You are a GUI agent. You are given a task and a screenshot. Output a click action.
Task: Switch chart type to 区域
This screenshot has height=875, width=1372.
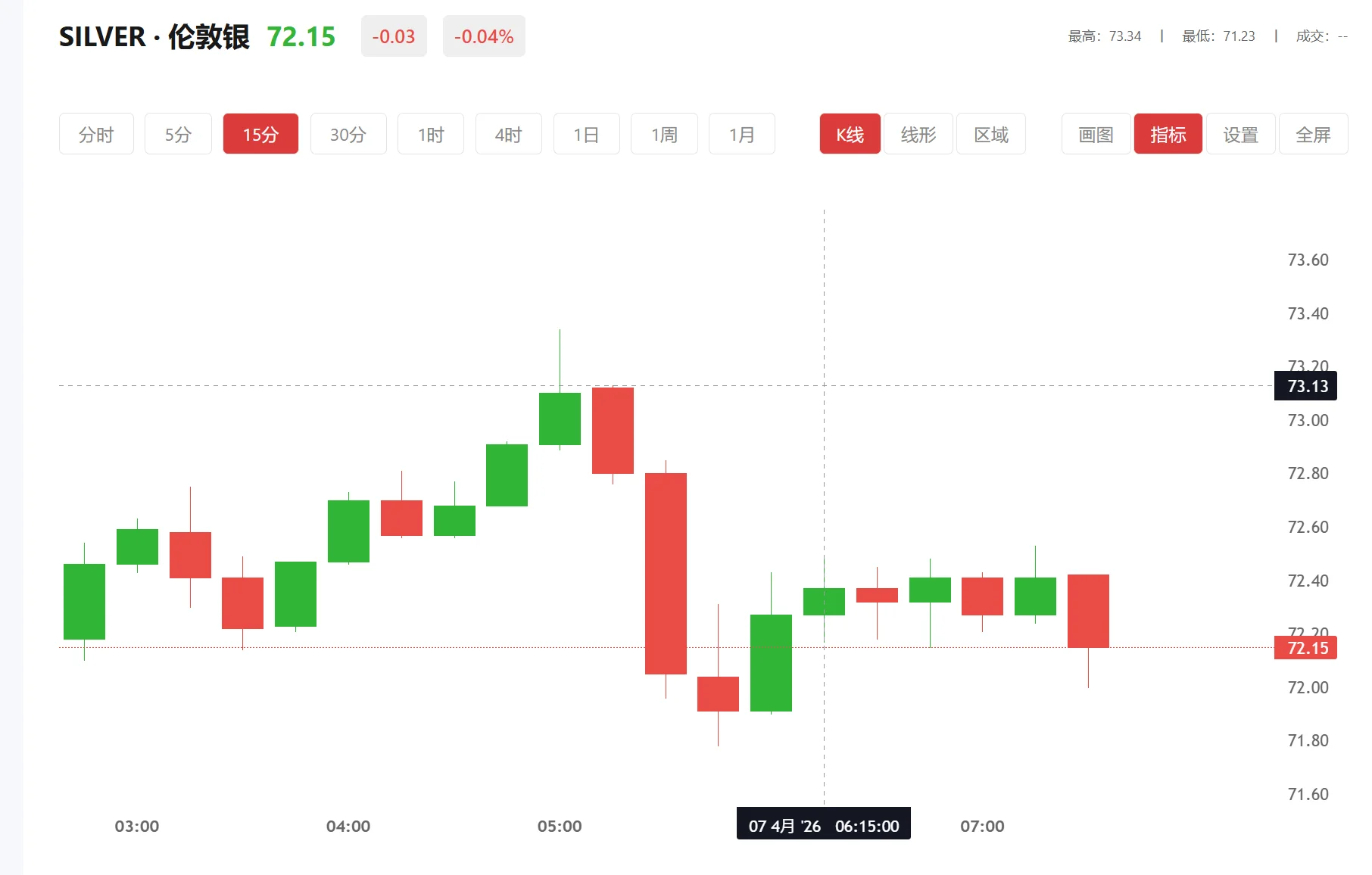(x=990, y=134)
